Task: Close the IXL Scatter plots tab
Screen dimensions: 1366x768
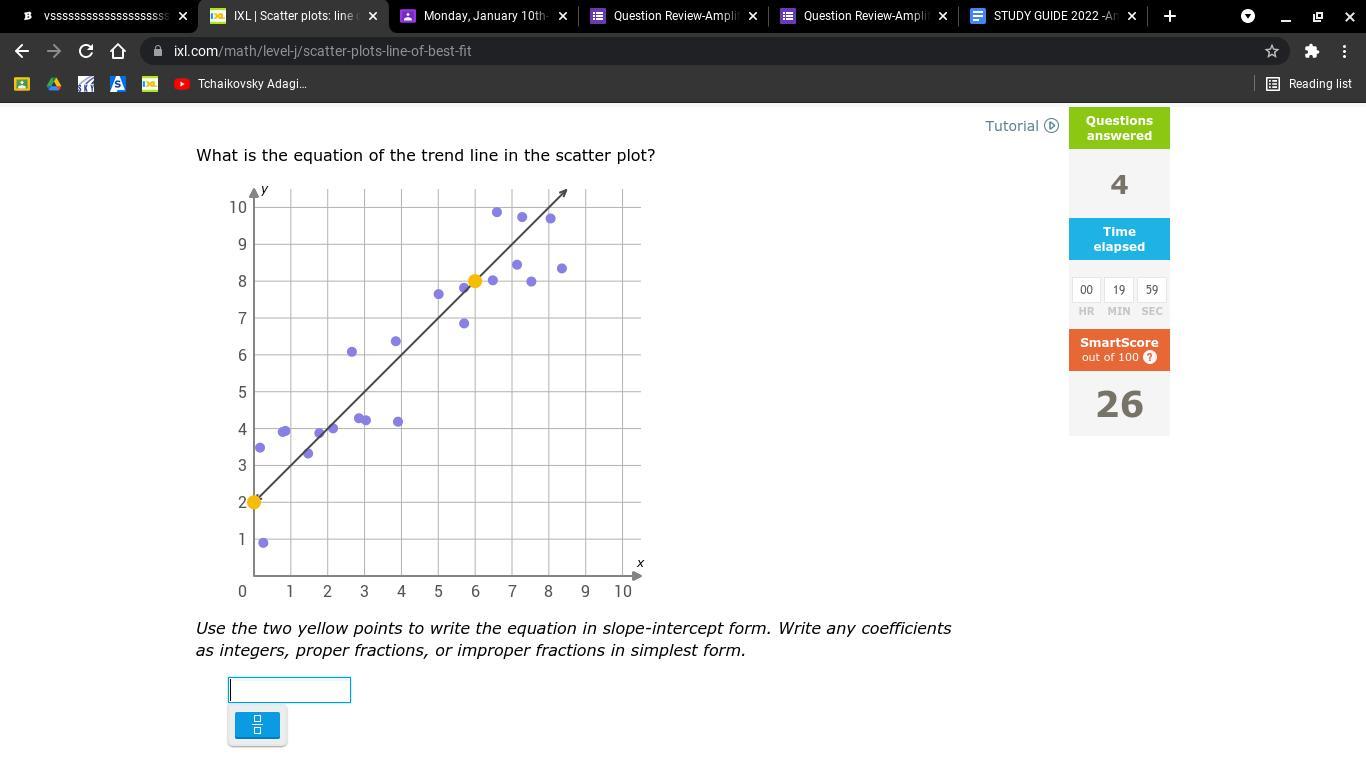Action: (x=372, y=16)
